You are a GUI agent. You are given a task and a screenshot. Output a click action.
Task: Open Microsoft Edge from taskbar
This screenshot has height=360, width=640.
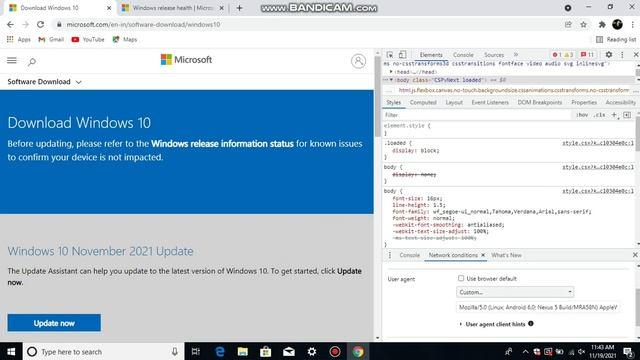(x=220, y=351)
